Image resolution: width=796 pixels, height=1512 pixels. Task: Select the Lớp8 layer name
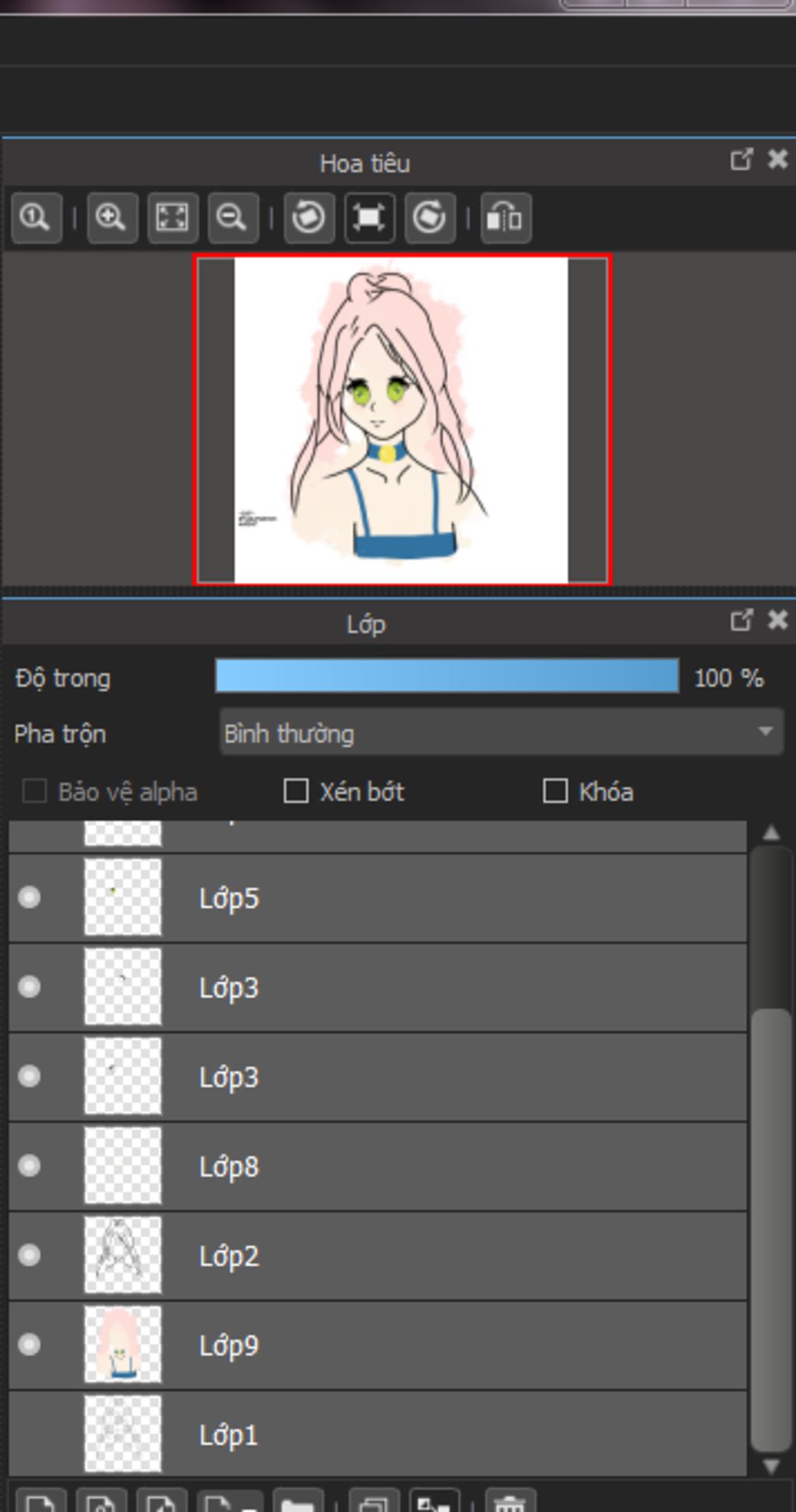229,1167
